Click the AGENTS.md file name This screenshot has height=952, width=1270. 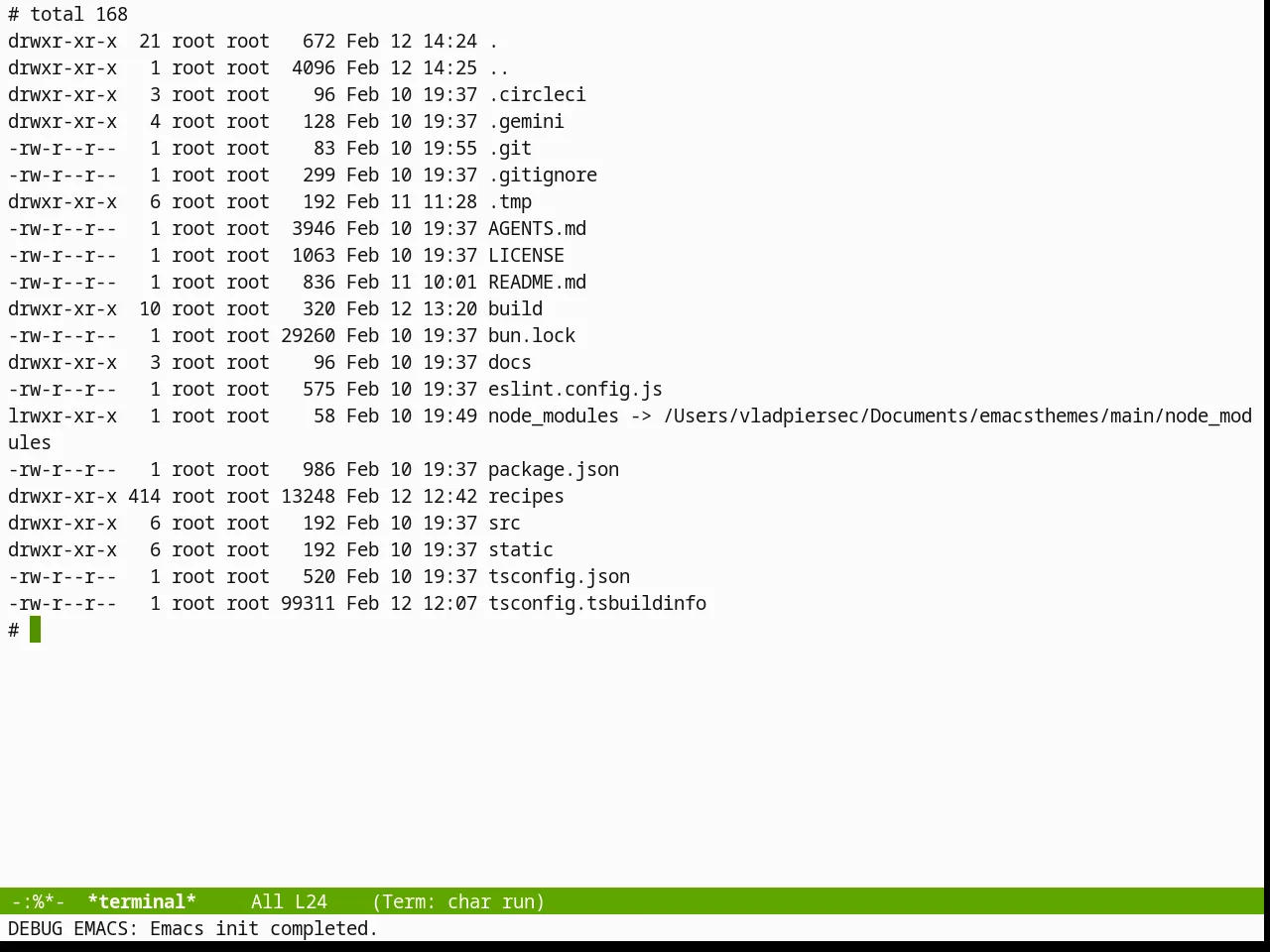tap(537, 228)
